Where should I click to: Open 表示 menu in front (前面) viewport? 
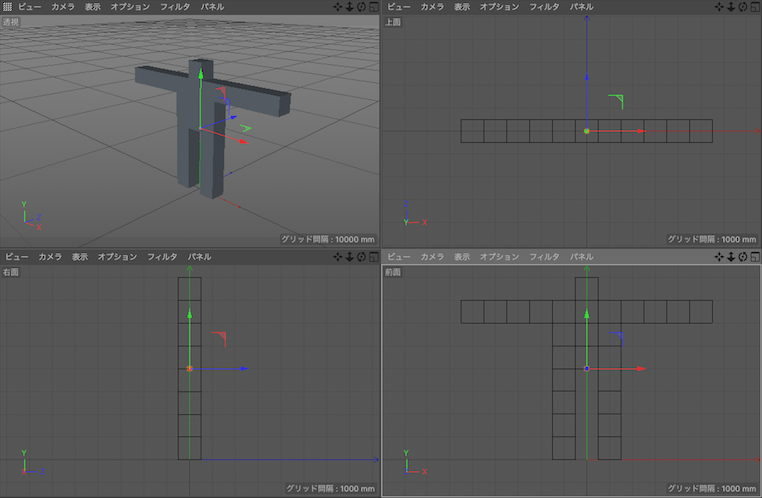point(462,257)
